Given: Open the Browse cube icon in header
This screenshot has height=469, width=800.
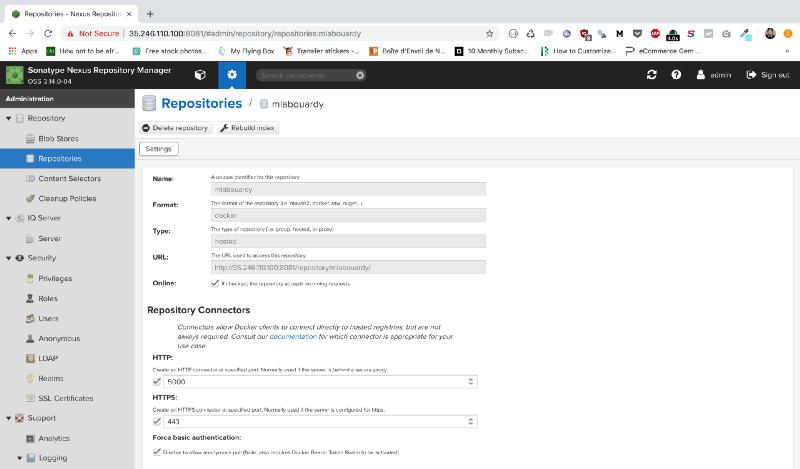Looking at the screenshot, I should point(200,75).
